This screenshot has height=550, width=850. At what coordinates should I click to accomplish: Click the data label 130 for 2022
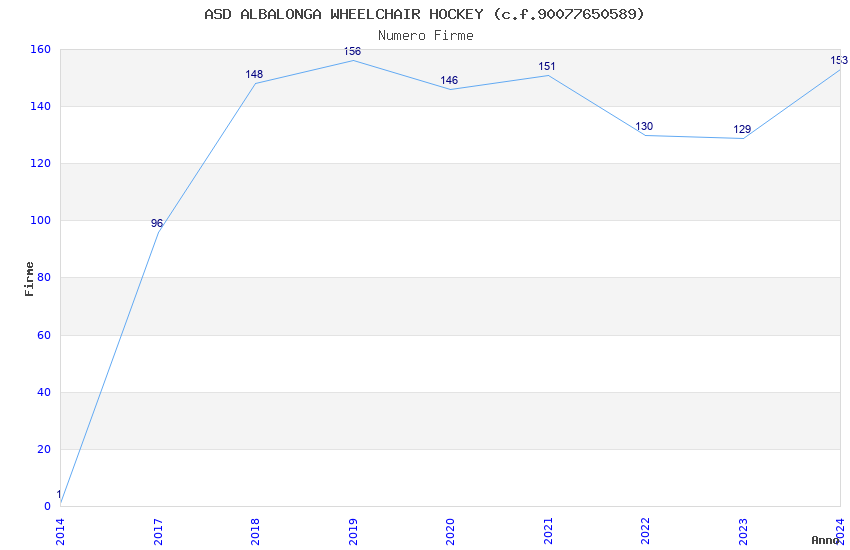click(x=644, y=126)
